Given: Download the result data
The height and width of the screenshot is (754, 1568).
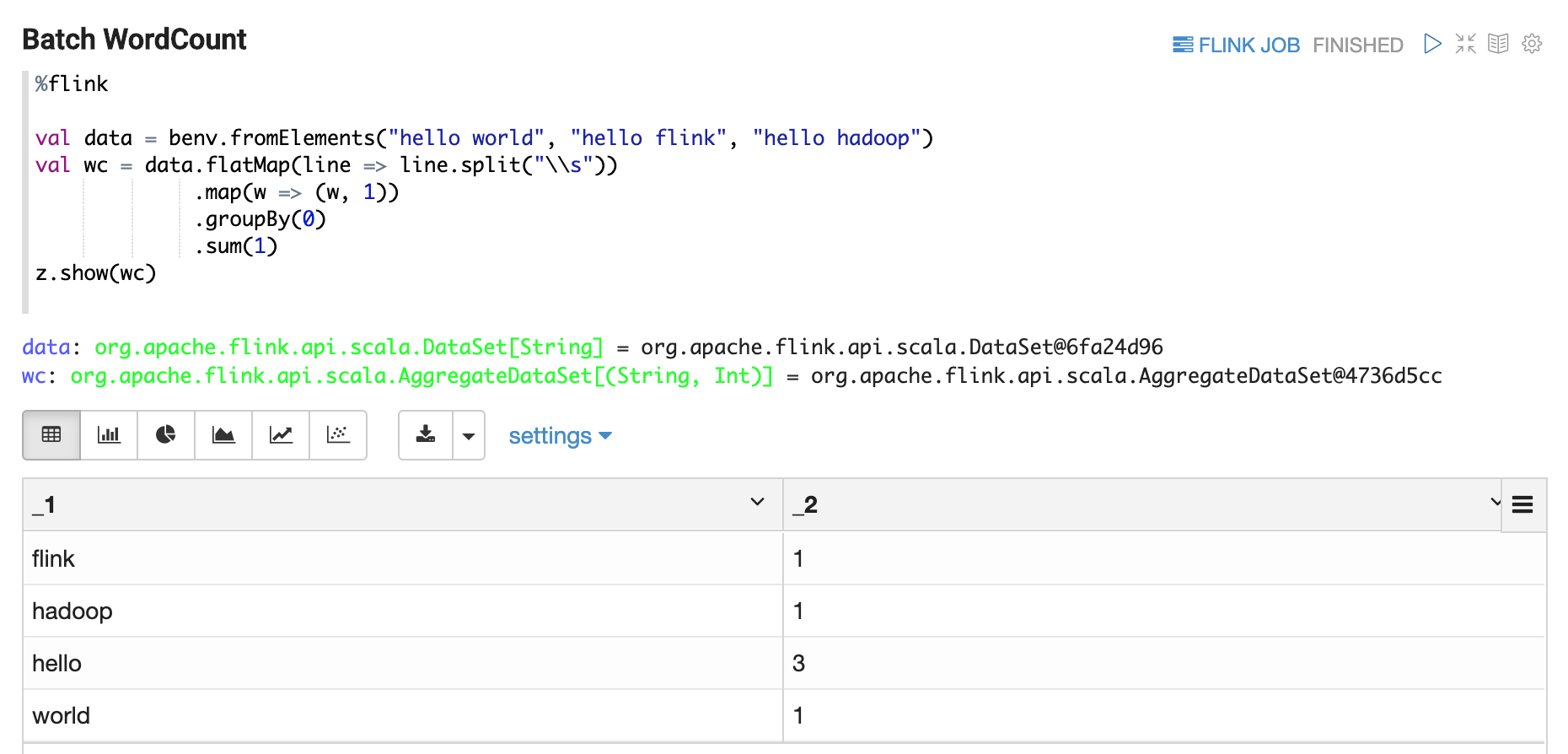Looking at the screenshot, I should point(426,435).
